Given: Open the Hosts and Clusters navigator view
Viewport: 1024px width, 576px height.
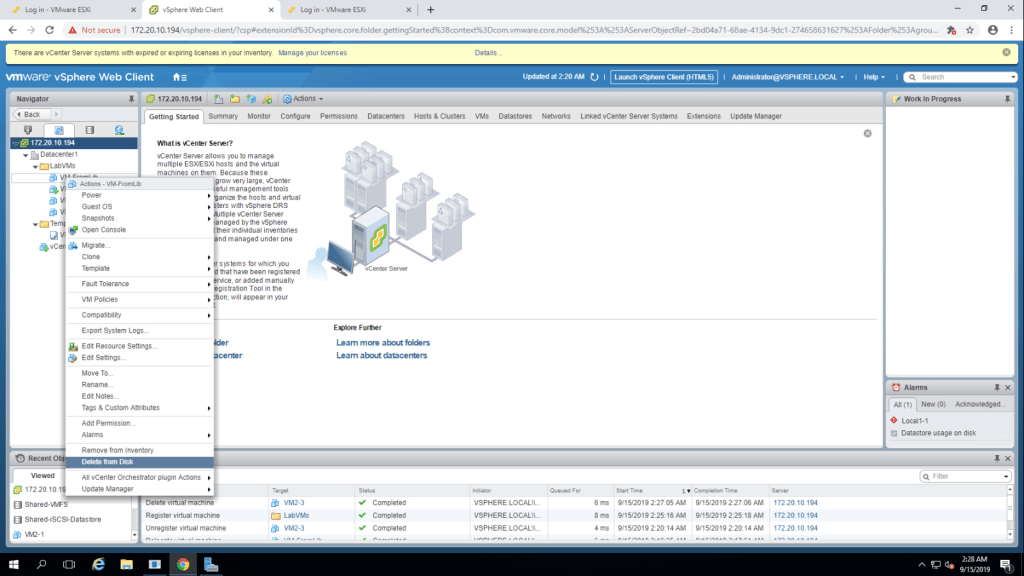Looking at the screenshot, I should (x=28, y=130).
